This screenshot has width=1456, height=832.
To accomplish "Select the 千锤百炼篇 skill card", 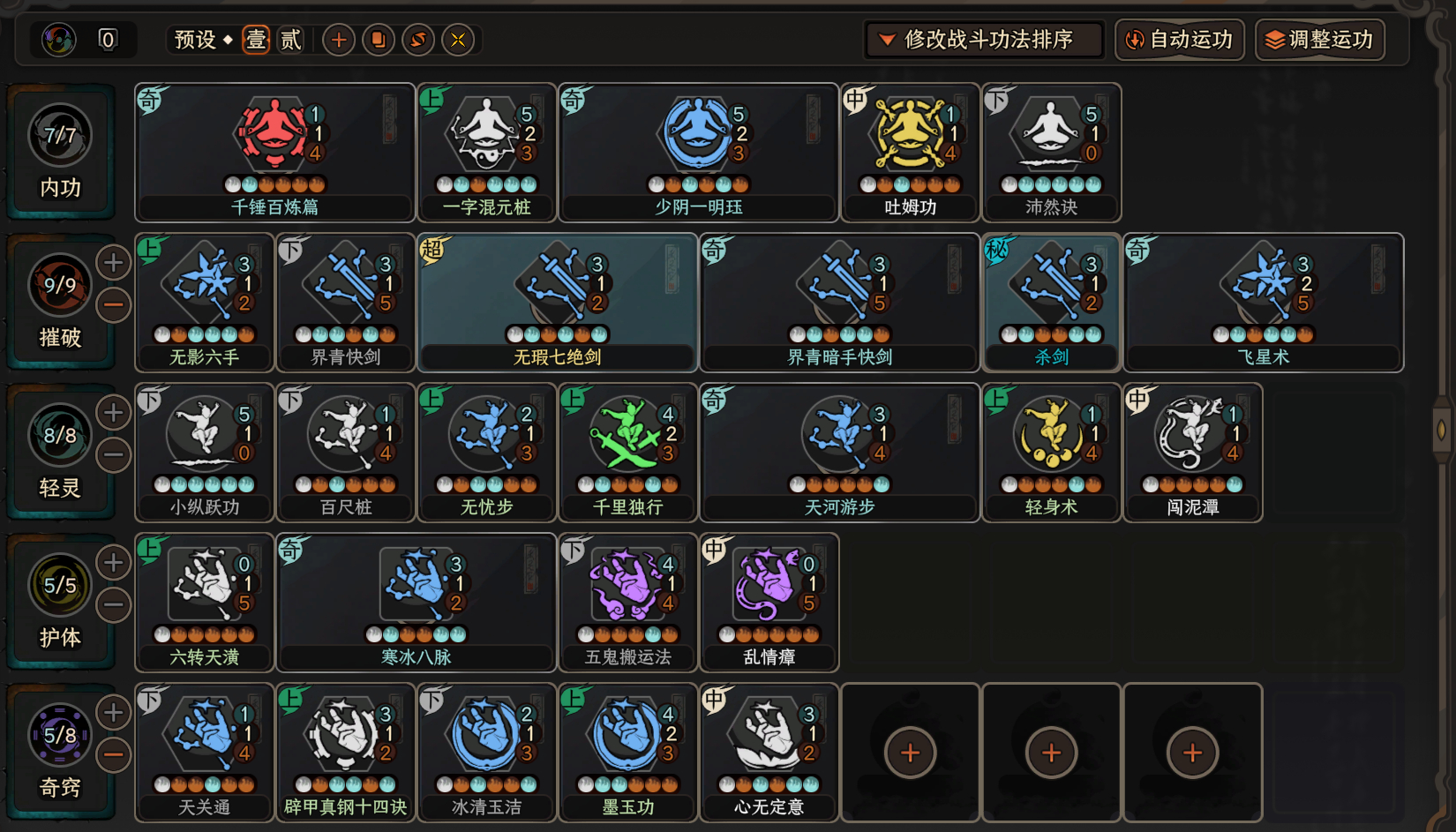I will [274, 152].
